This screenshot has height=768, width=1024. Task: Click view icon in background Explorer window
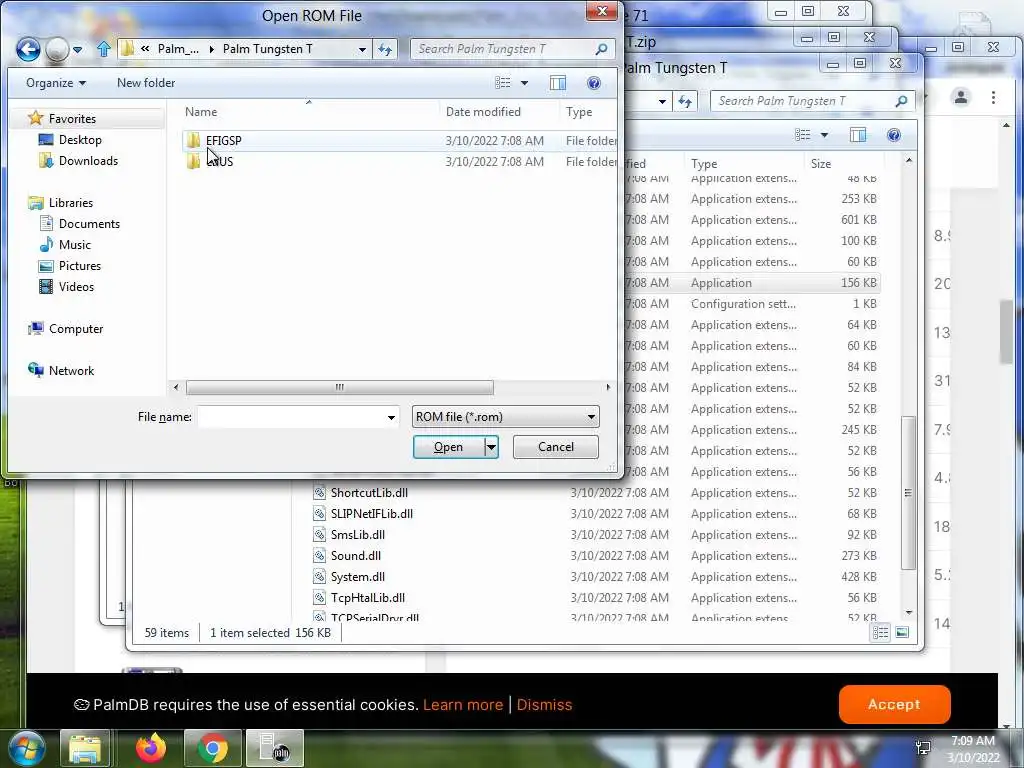803,135
